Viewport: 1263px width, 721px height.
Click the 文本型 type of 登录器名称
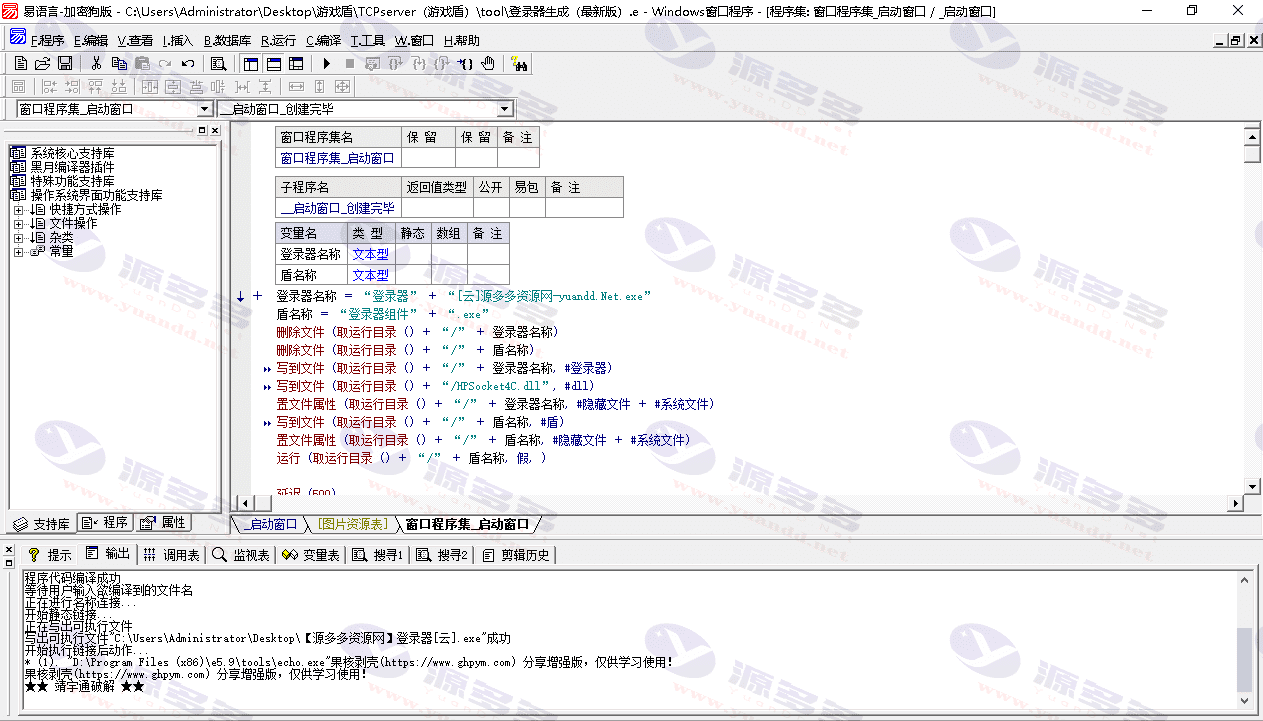pos(370,255)
